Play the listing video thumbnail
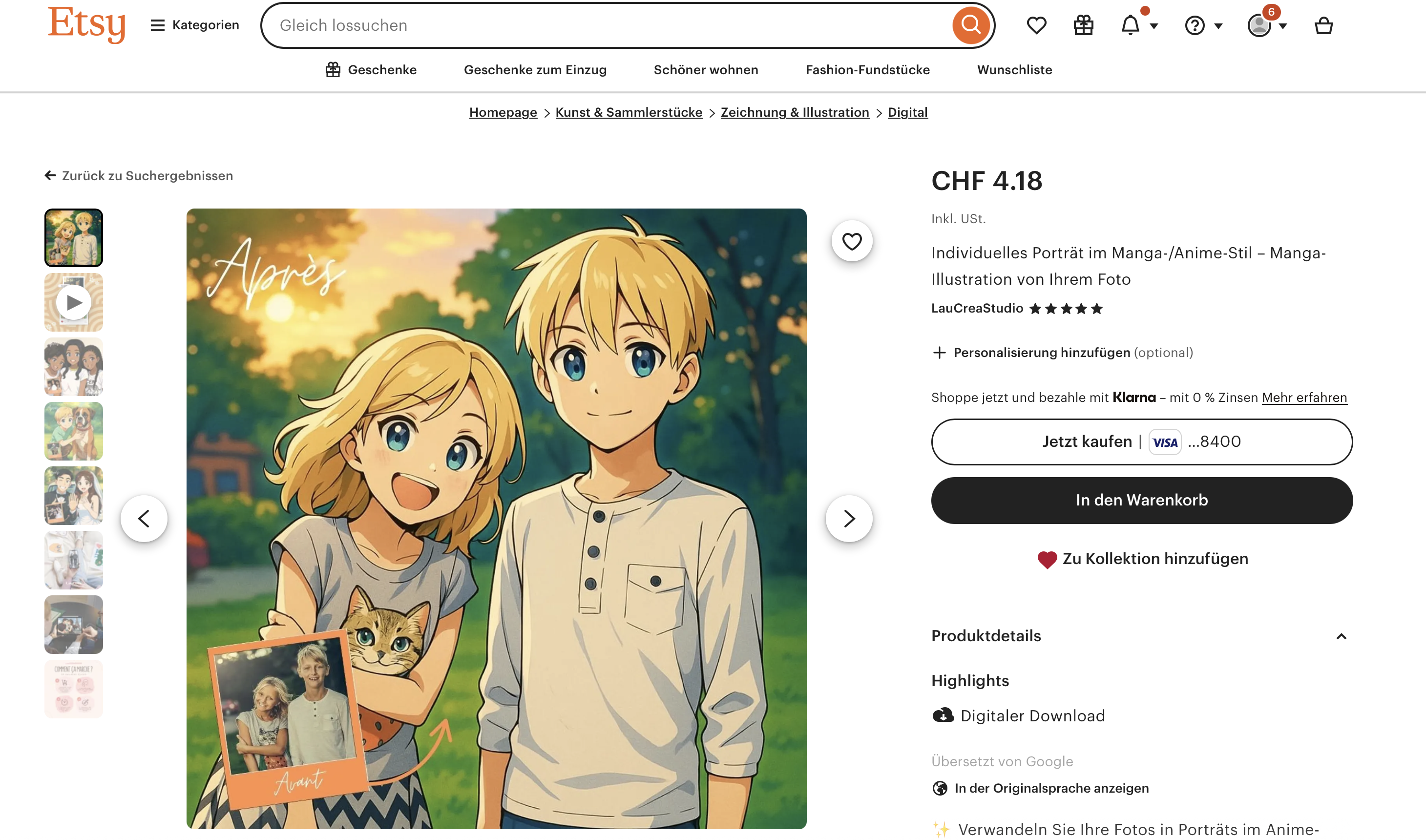Image resolution: width=1426 pixels, height=840 pixels. (74, 302)
